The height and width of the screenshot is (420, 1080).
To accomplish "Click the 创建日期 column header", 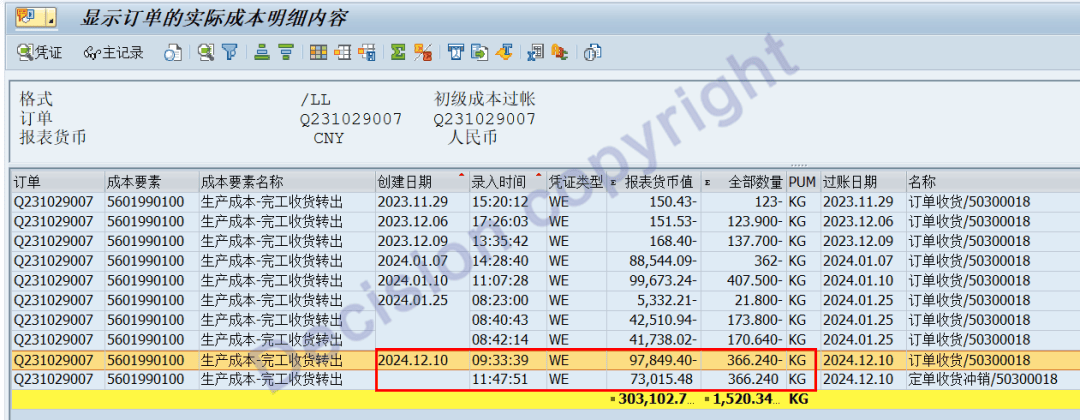I will [x=404, y=182].
